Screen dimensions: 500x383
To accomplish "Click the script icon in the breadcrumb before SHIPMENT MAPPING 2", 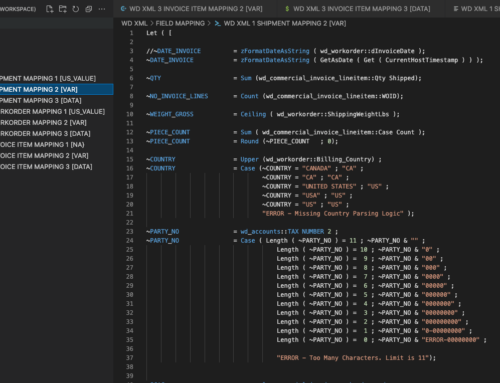I will [x=217, y=23].
